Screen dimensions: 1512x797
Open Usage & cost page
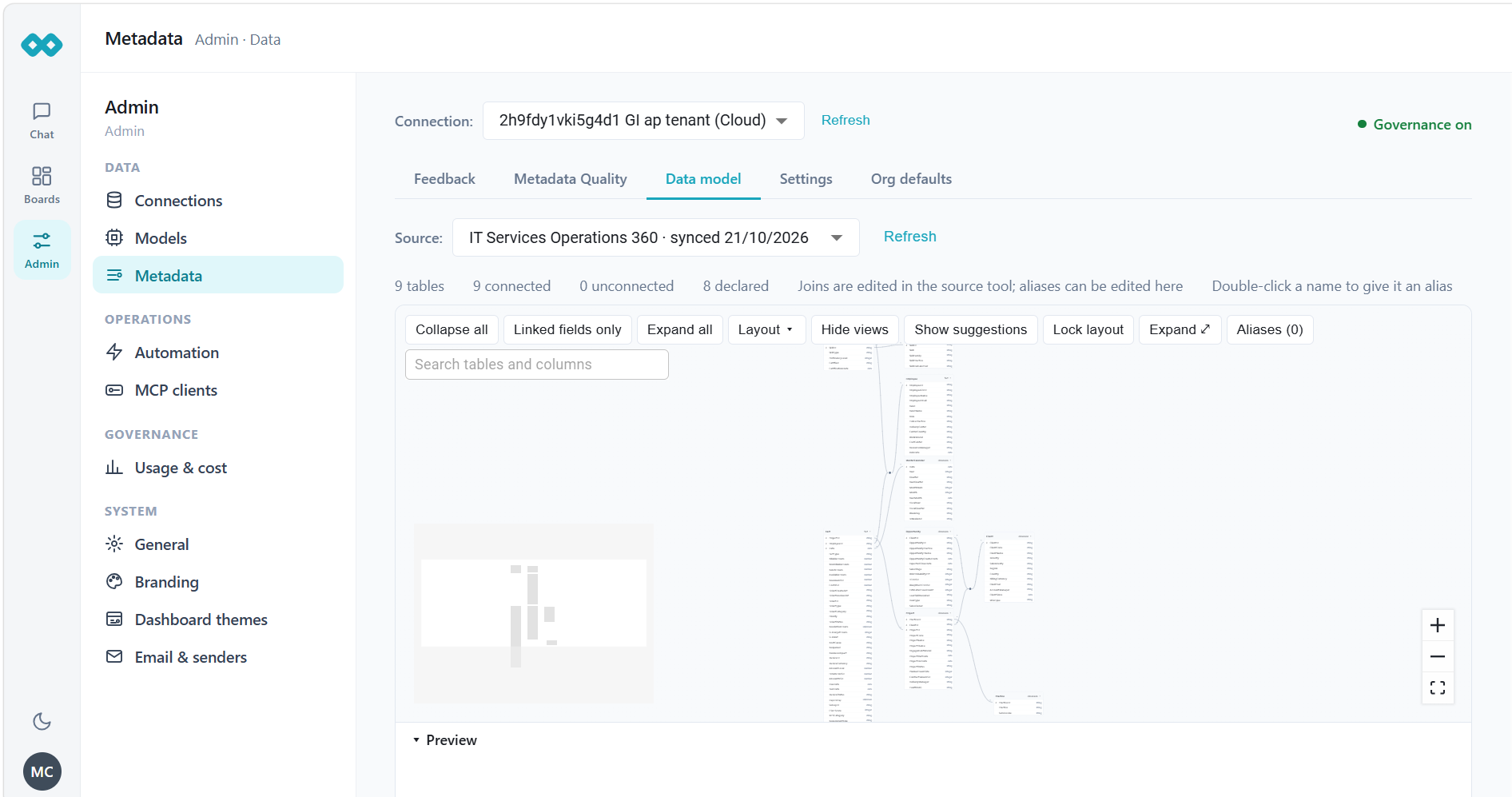(218, 468)
